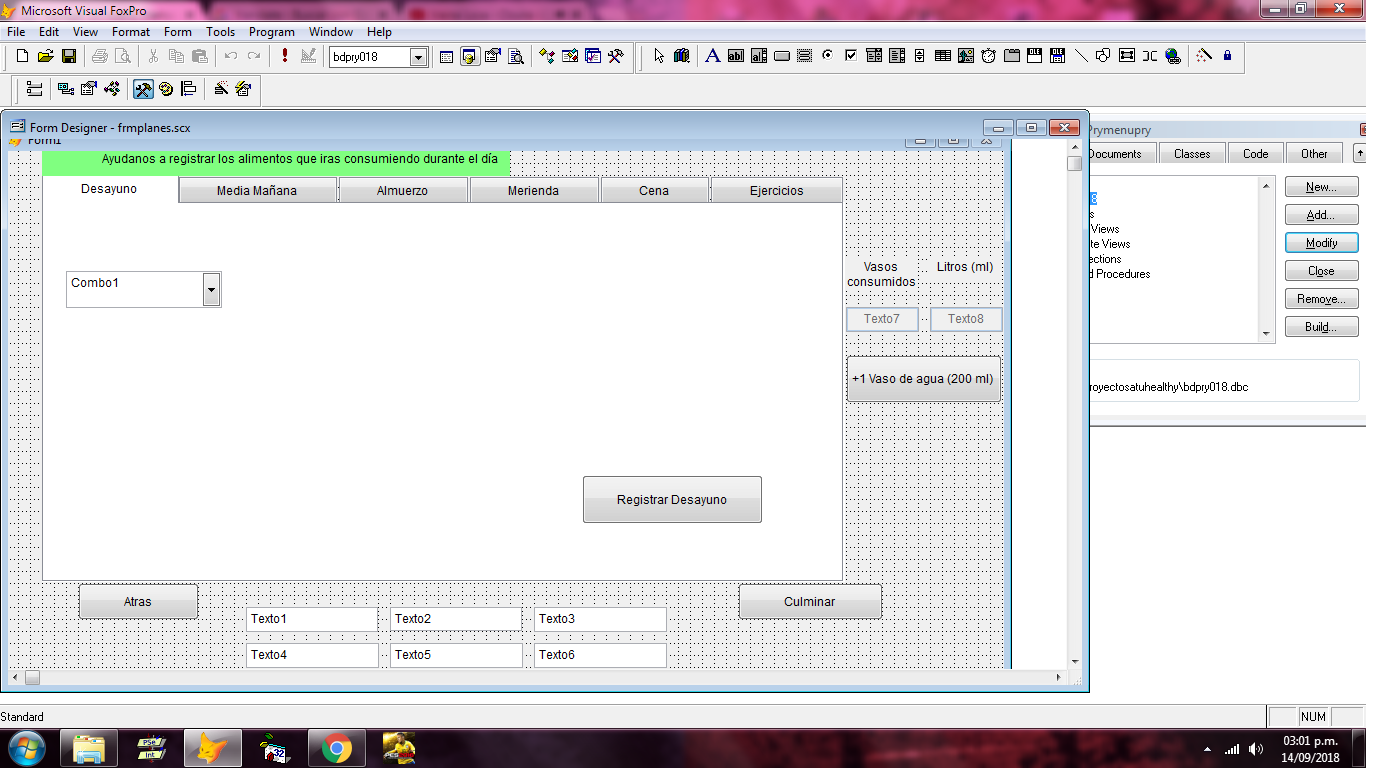Viewport: 1386px width, 780px height.
Task: Open the Code tab in Project Manager
Action: click(1256, 153)
